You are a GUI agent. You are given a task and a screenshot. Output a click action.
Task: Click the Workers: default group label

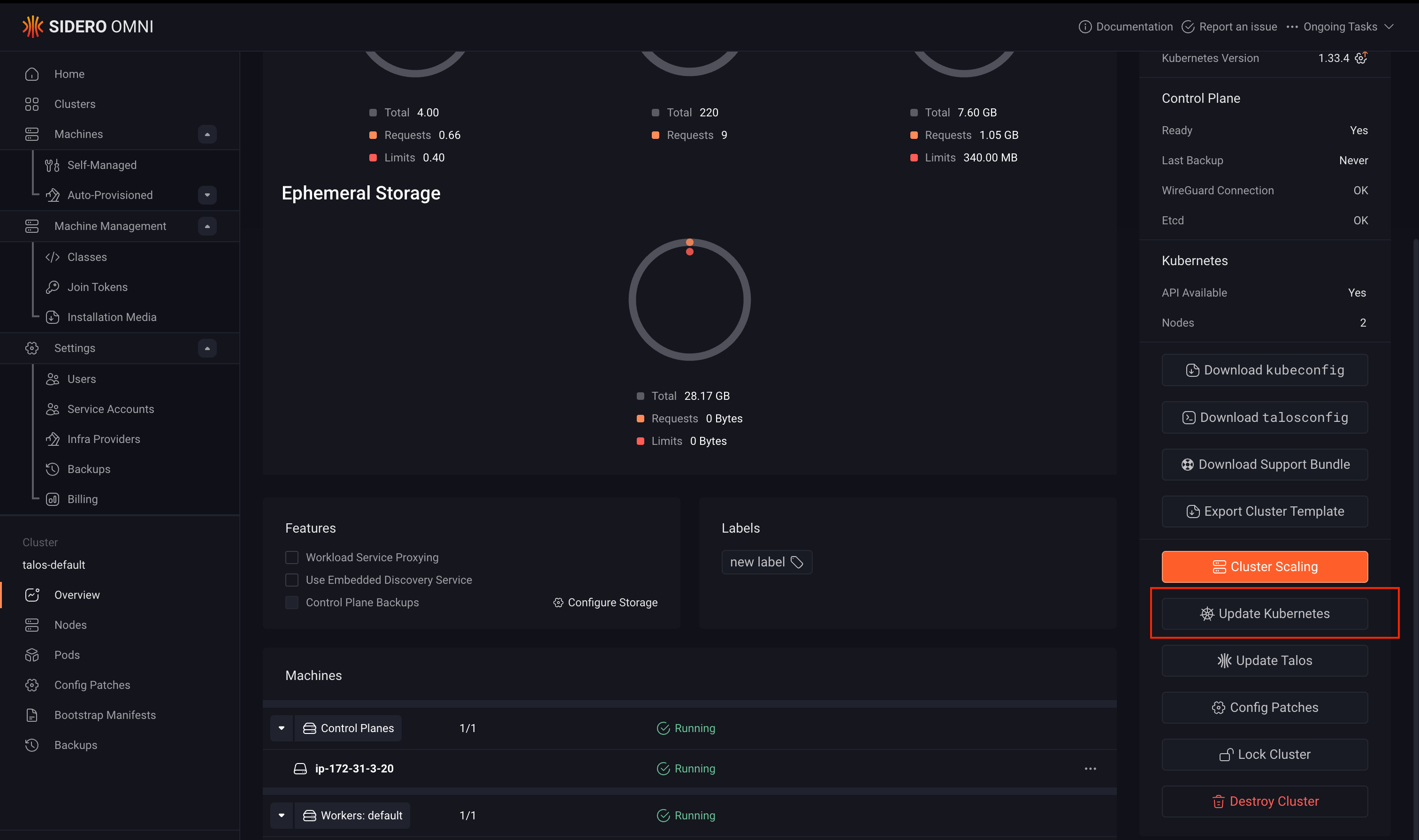tap(352, 816)
